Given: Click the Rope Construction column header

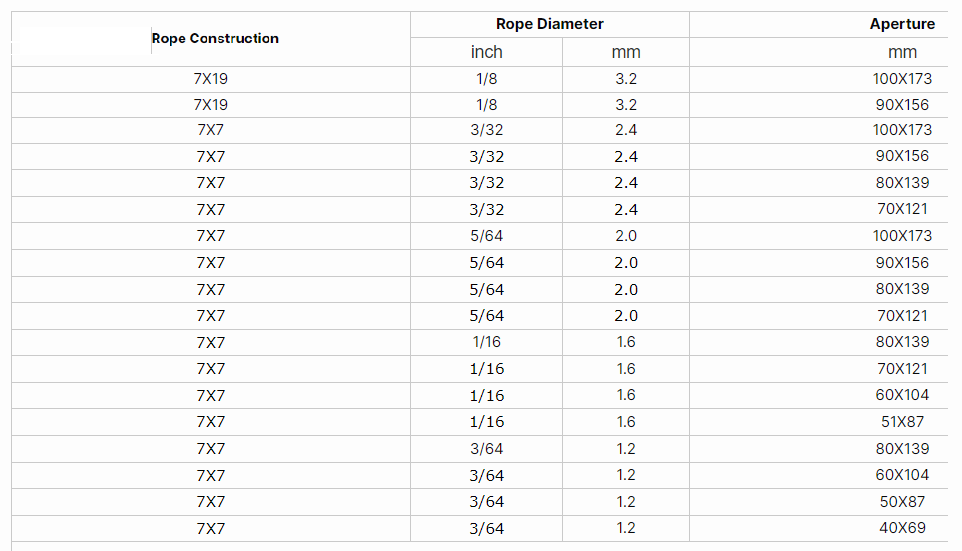Looking at the screenshot, I should tap(215, 38).
